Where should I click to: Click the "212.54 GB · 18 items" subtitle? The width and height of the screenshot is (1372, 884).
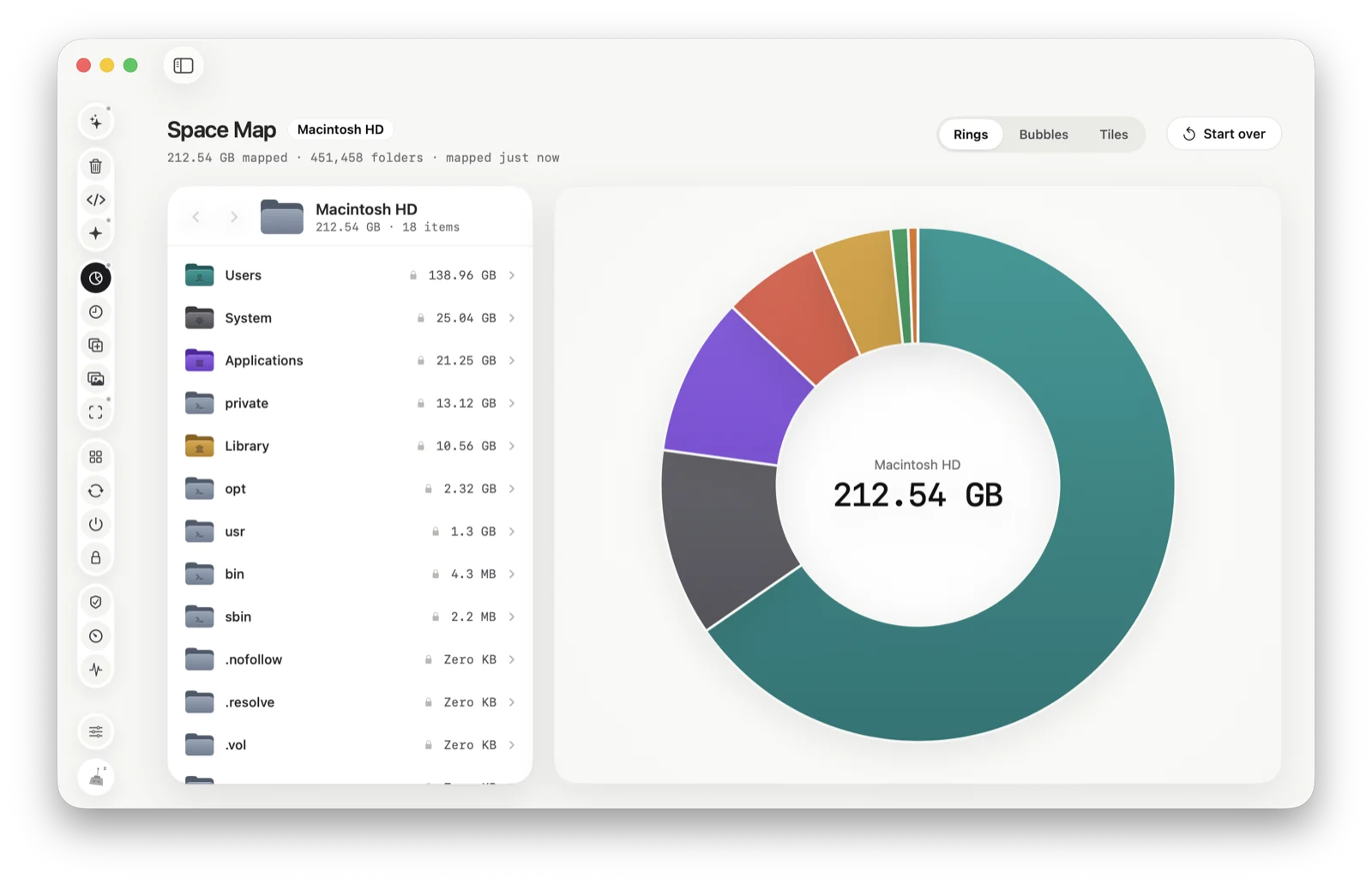click(388, 227)
